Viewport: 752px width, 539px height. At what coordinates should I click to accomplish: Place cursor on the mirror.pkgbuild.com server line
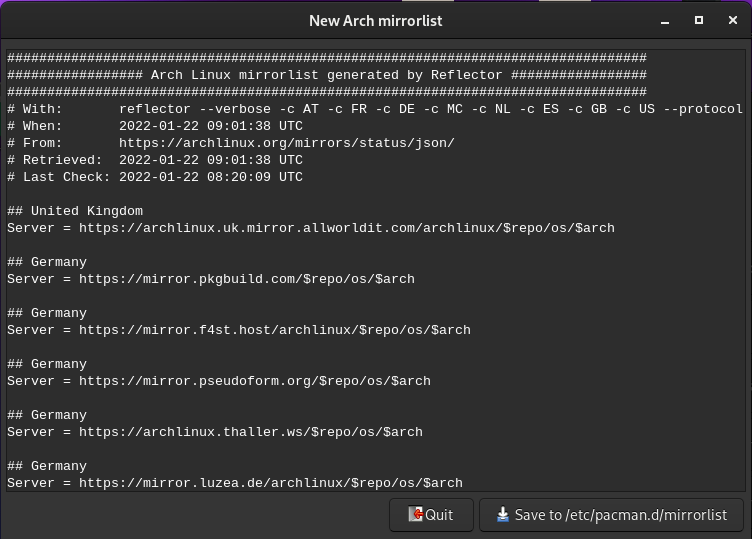coord(210,279)
